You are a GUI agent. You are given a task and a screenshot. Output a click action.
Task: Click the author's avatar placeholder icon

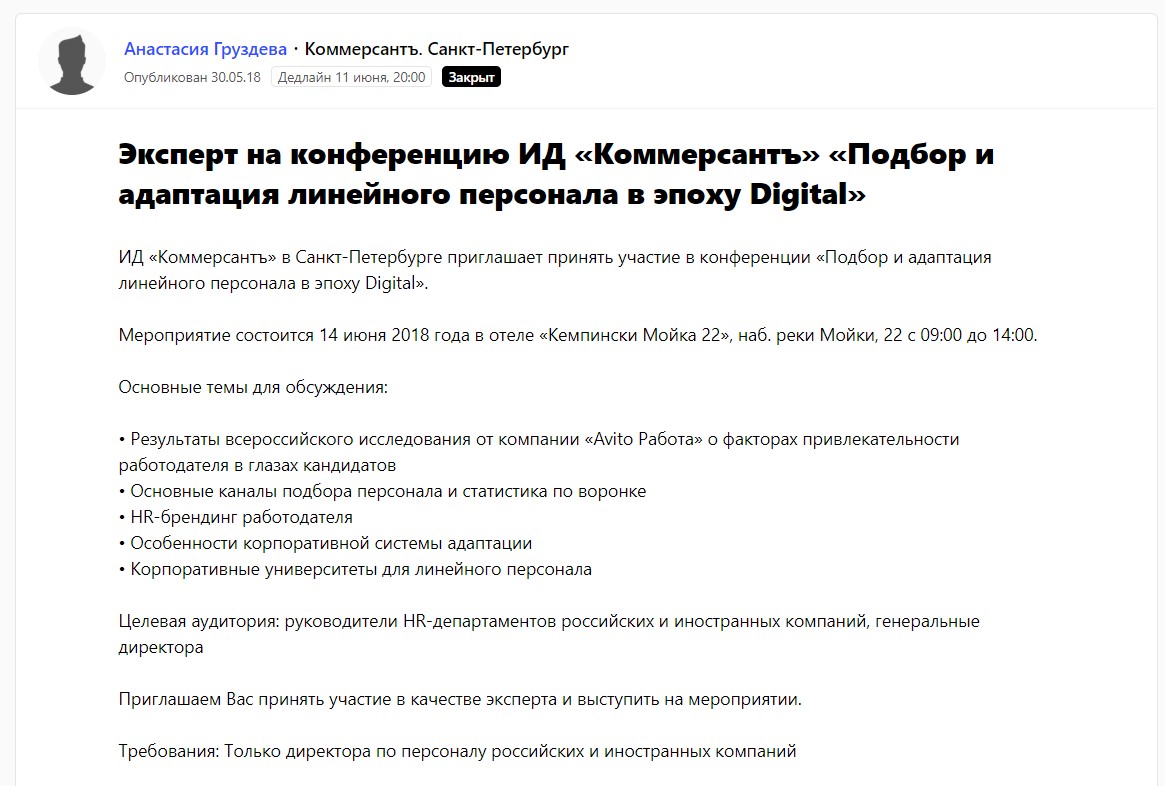[x=72, y=62]
